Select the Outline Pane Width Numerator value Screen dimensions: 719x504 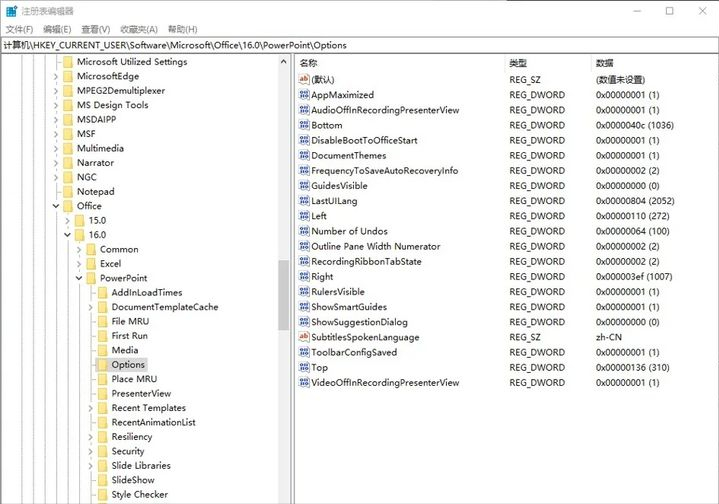click(376, 246)
